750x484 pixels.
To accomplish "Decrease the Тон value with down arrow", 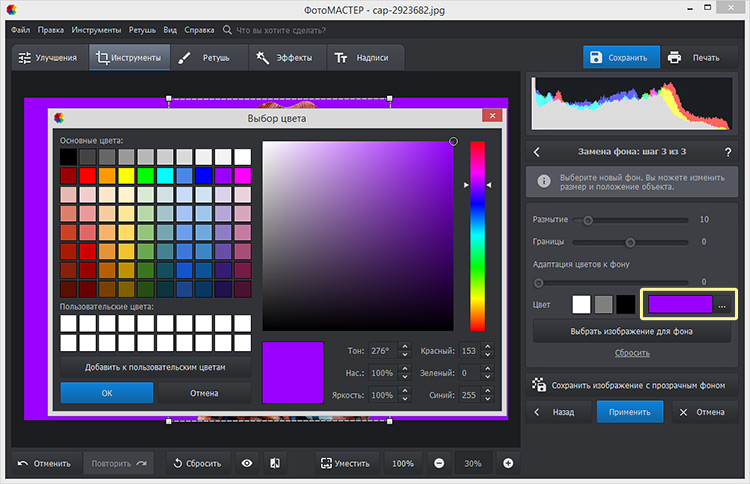I will coord(404,356).
